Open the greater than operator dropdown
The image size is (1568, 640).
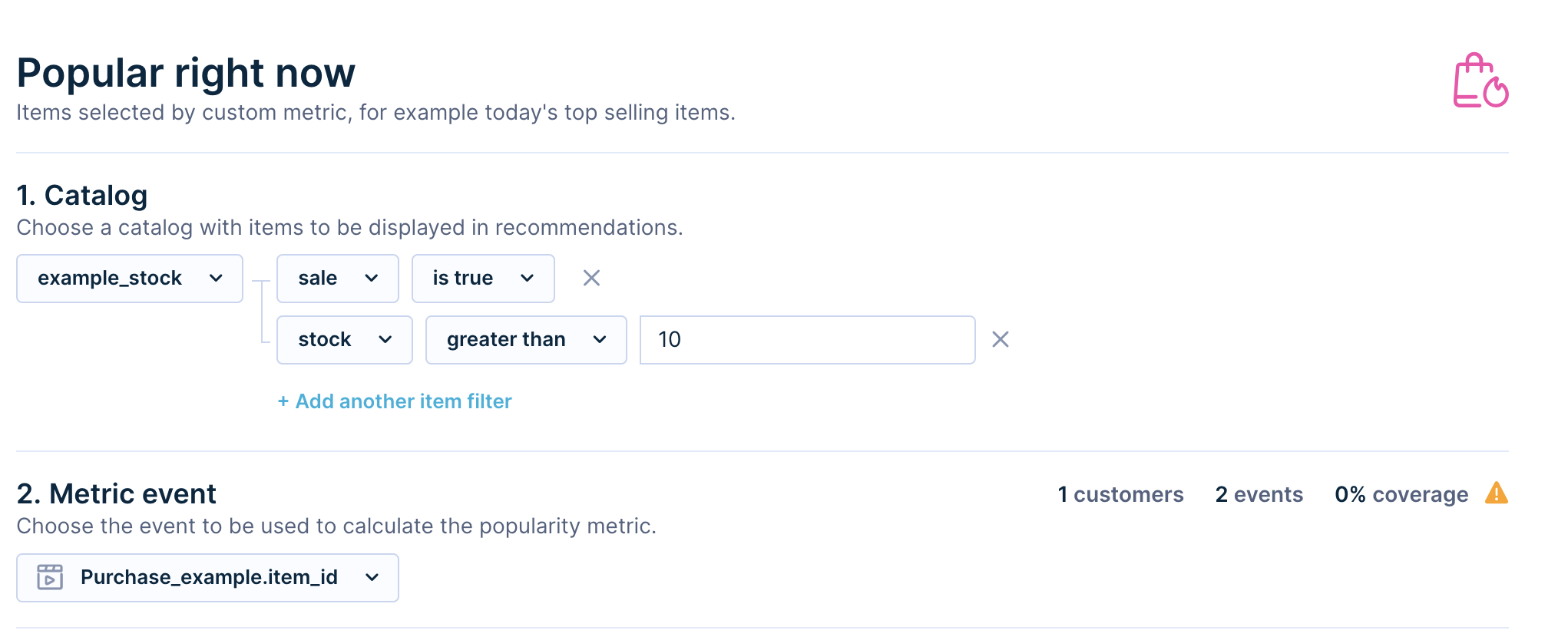pos(526,339)
